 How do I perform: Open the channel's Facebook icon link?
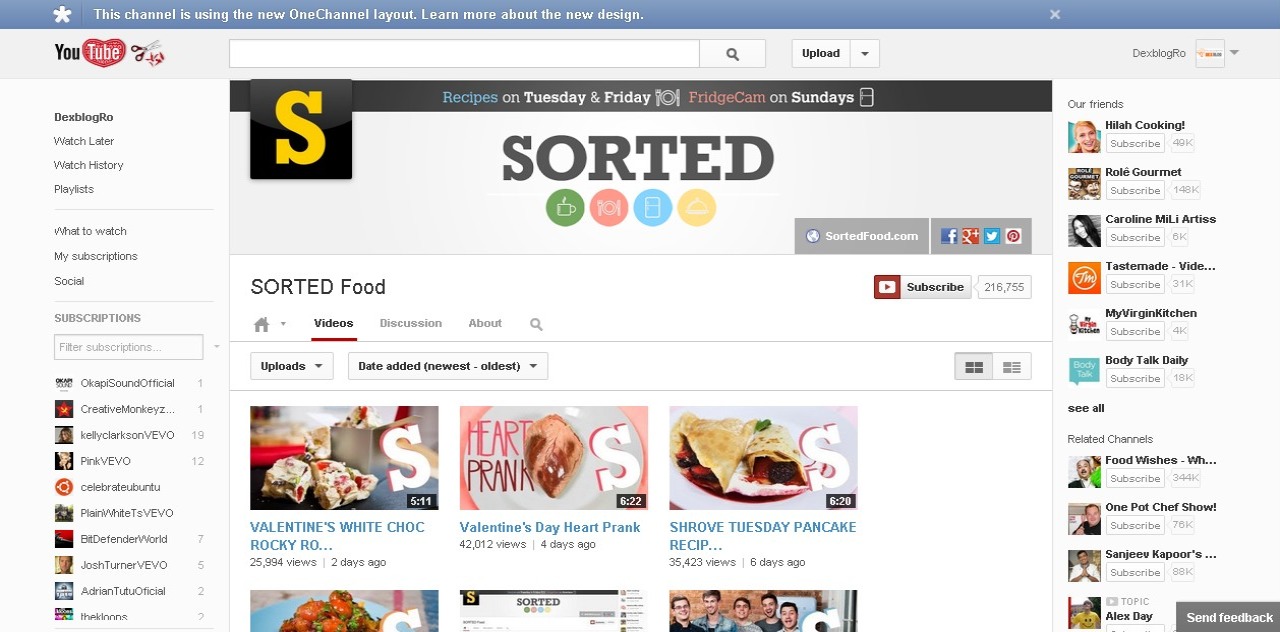click(948, 236)
